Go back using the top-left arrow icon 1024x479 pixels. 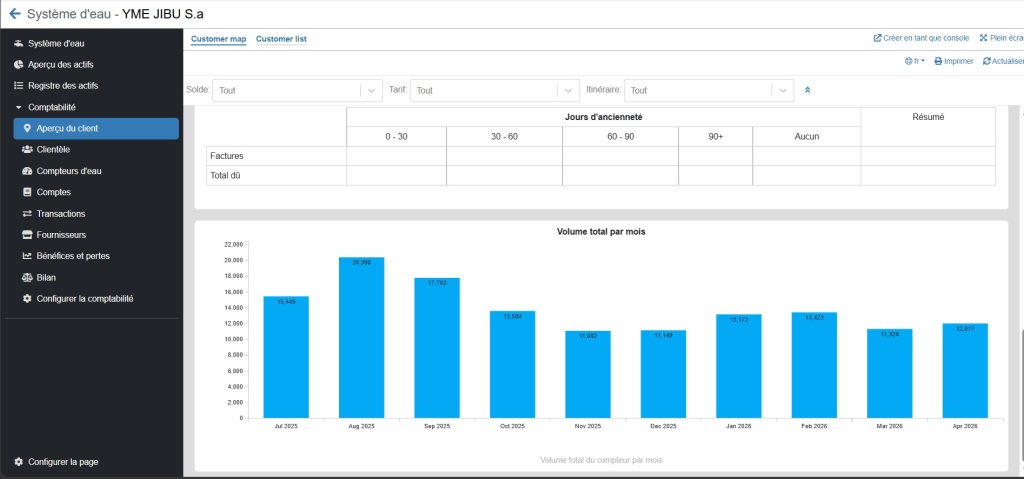pos(14,14)
